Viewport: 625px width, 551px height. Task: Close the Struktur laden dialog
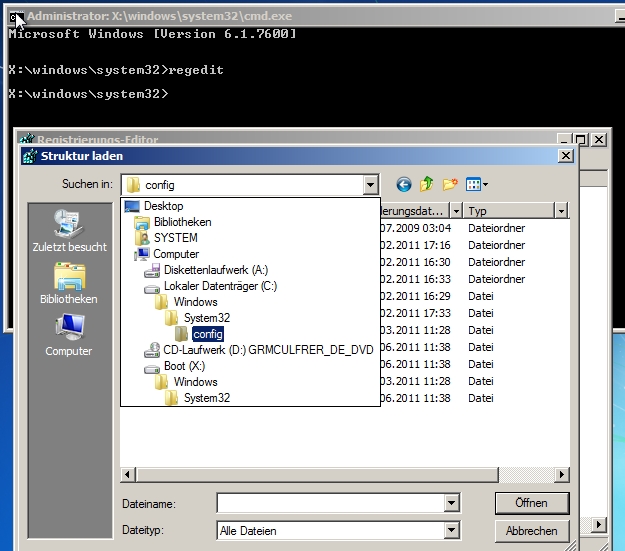tap(566, 155)
